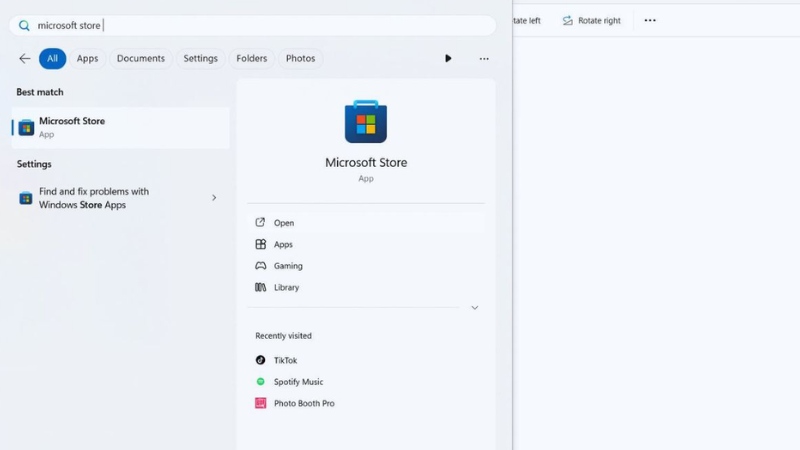Image resolution: width=800 pixels, height=450 pixels.
Task: Click Open to launch Microsoft Store
Action: pos(284,223)
